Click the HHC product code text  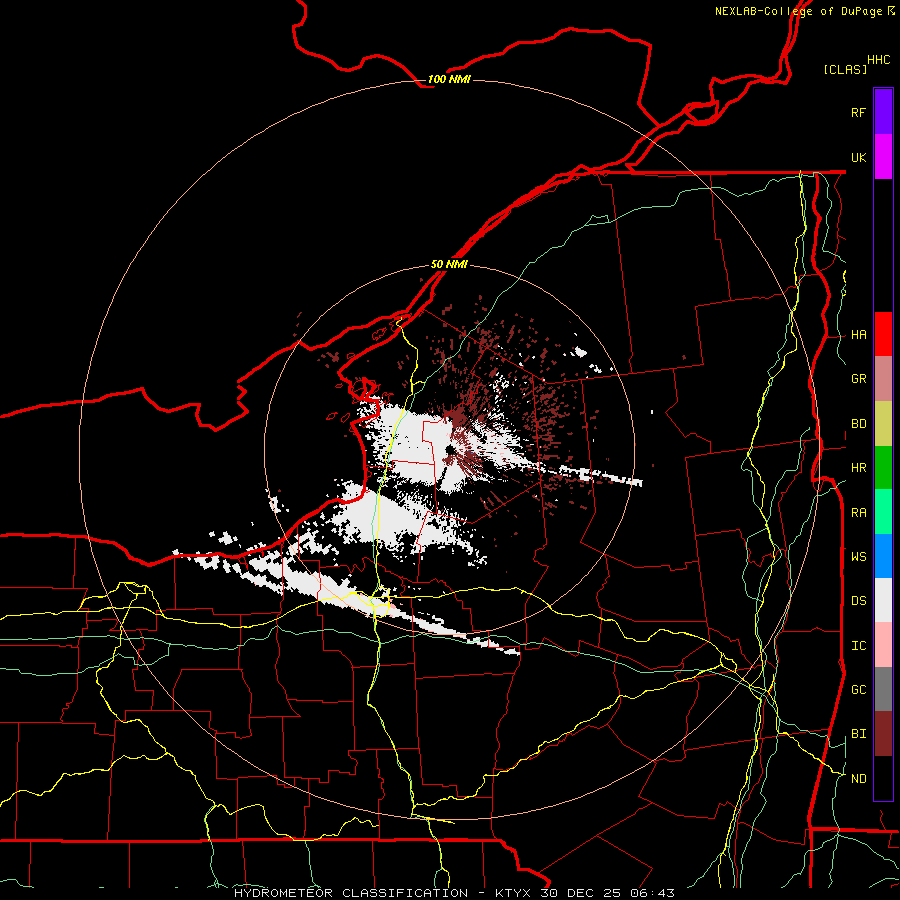878,60
